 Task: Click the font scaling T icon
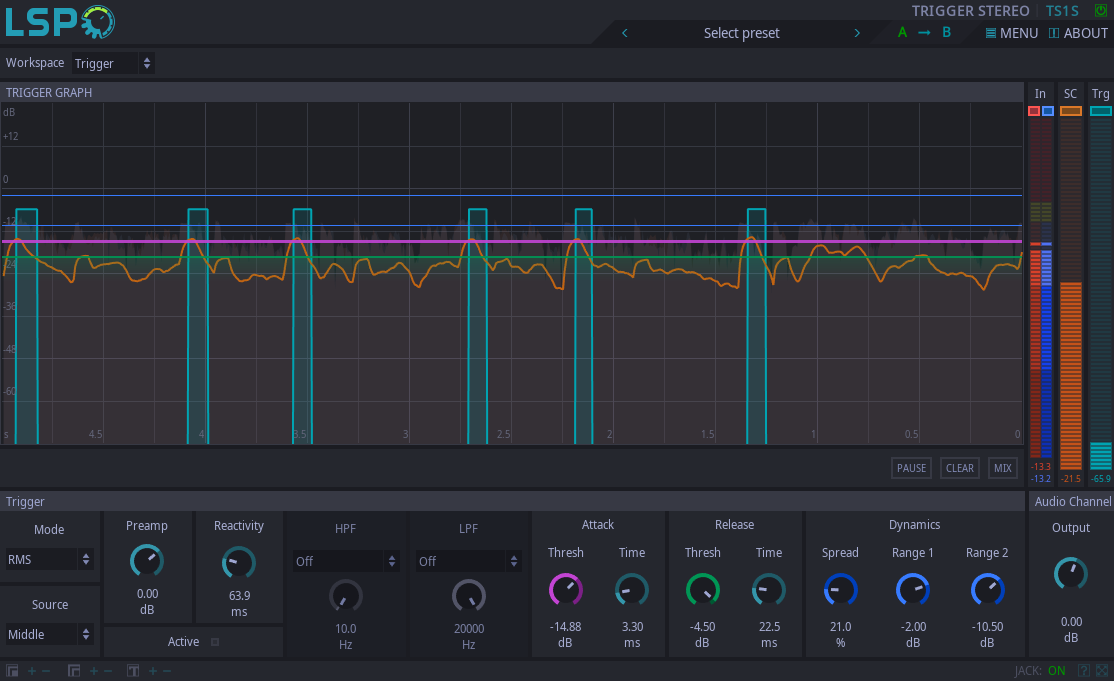(x=133, y=670)
